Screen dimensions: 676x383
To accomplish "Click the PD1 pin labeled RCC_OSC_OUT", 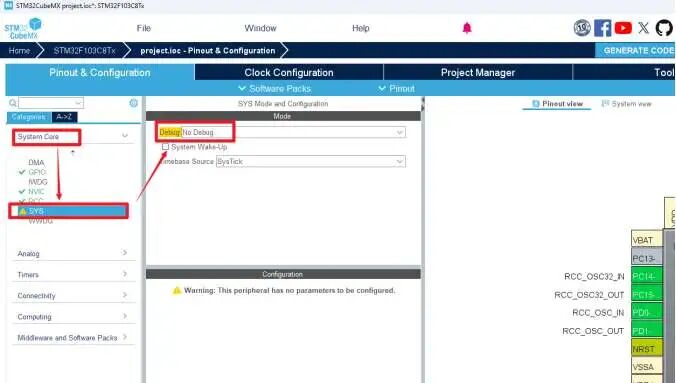I will tap(647, 330).
